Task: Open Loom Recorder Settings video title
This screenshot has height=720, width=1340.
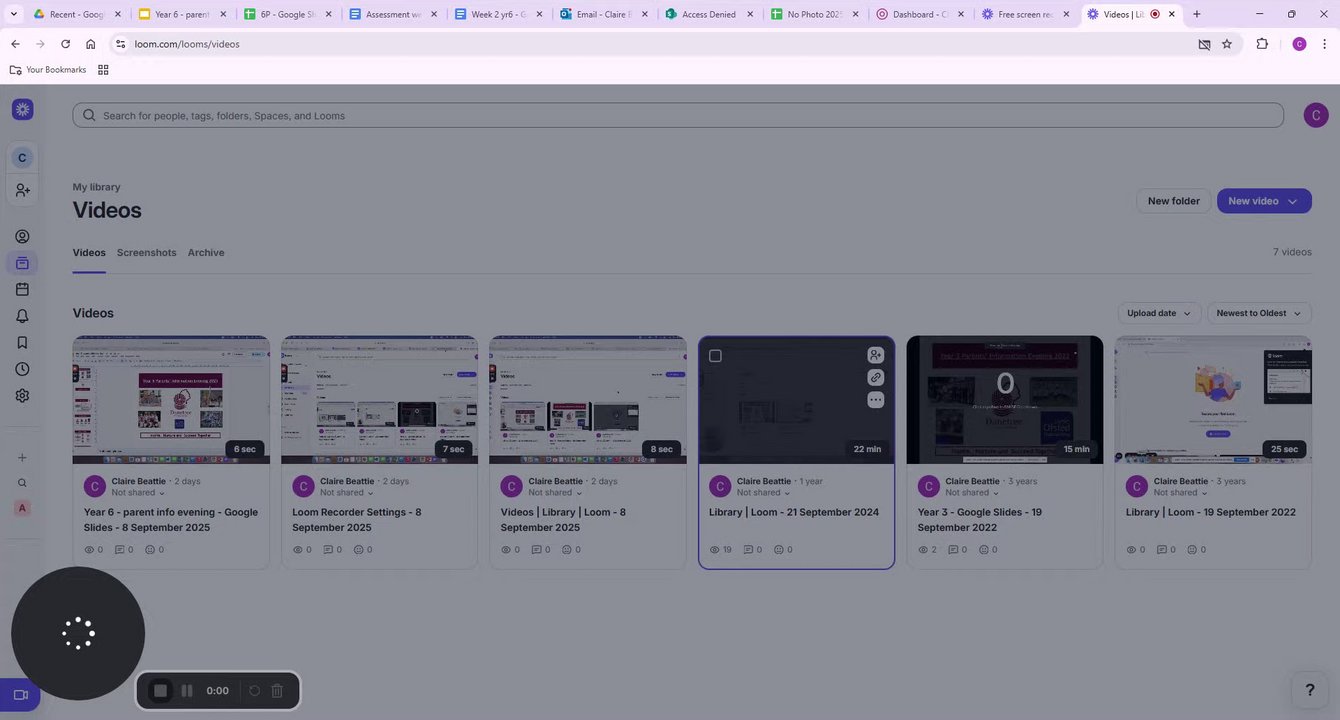Action: coord(357,520)
